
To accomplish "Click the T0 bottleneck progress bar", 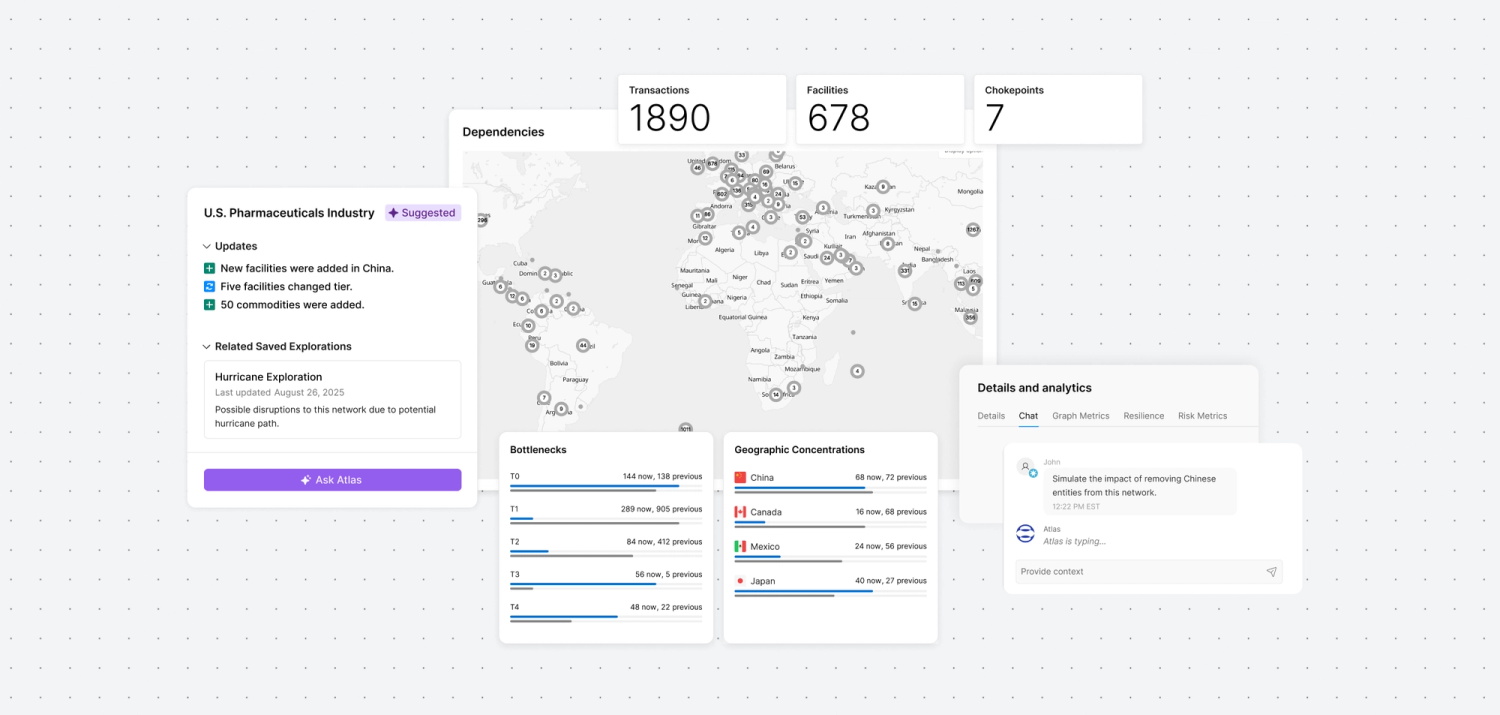I will click(606, 488).
